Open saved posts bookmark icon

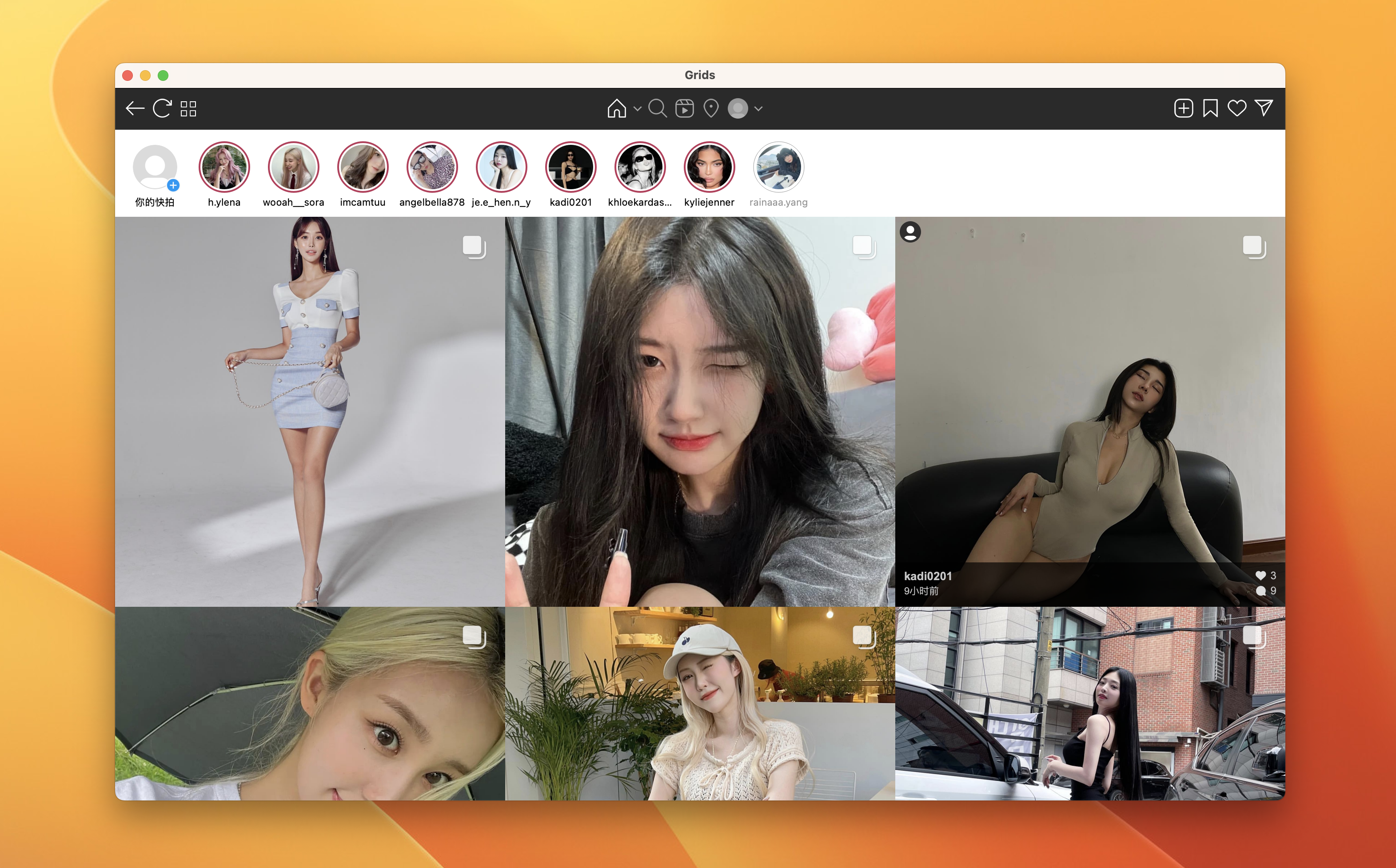click(x=1210, y=108)
